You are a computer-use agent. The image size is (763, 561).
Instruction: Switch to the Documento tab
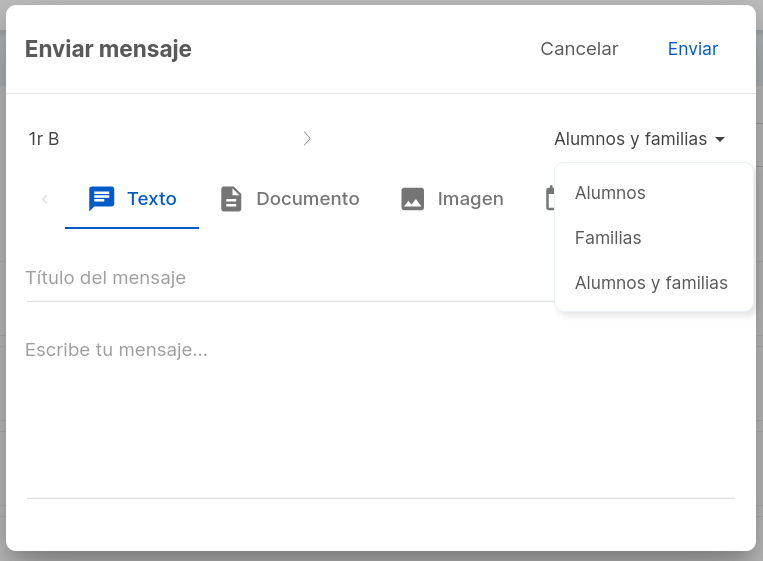290,199
